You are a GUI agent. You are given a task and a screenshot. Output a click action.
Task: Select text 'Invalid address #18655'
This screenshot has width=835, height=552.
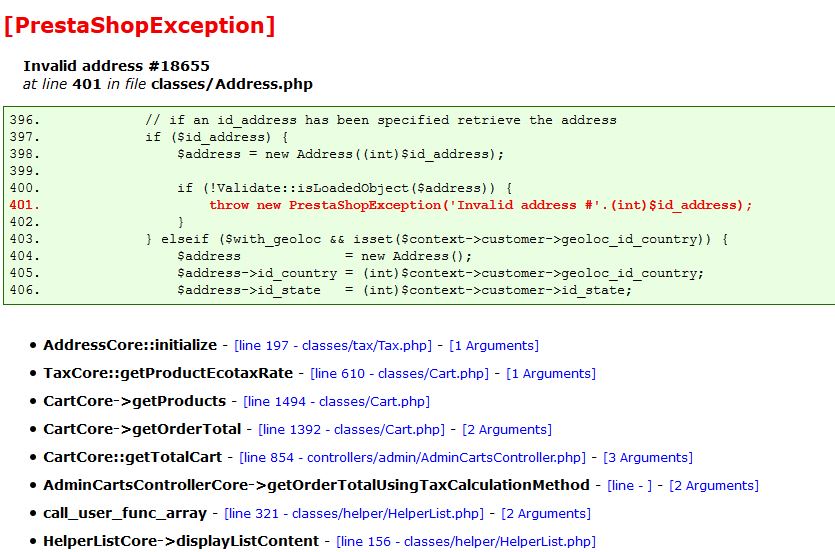(116, 66)
